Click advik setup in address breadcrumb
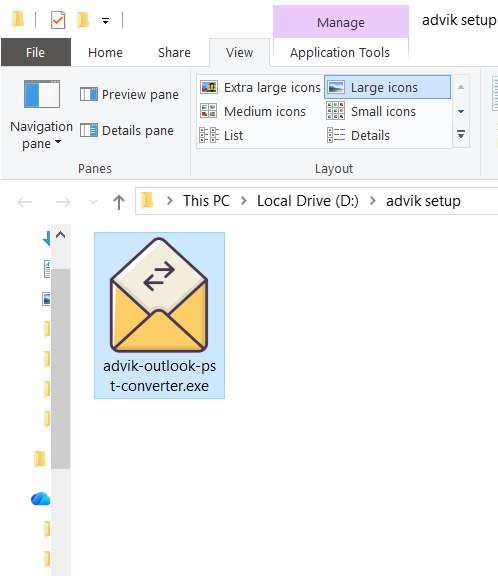 click(x=423, y=201)
